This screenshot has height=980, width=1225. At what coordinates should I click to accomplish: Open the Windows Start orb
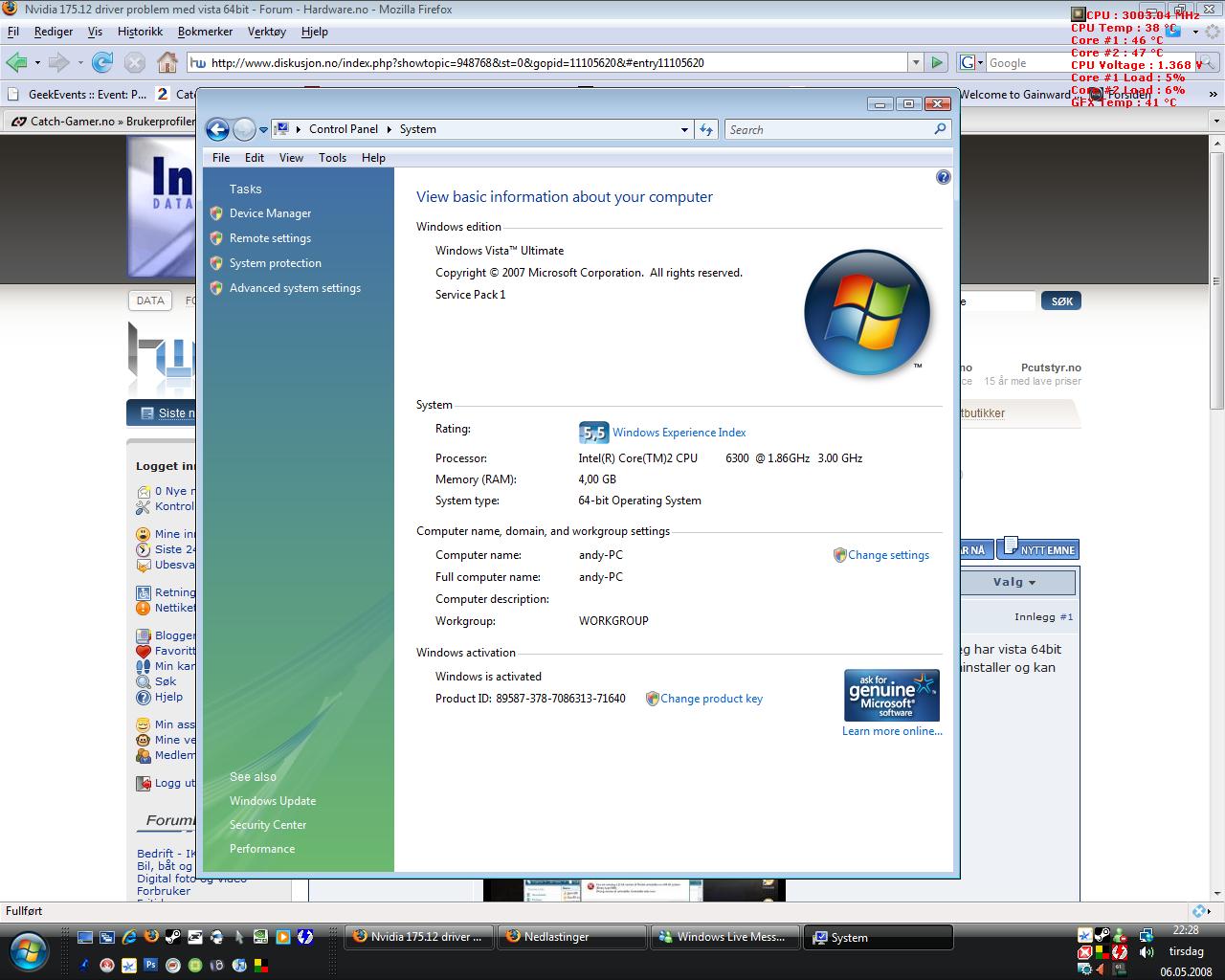tap(29, 952)
